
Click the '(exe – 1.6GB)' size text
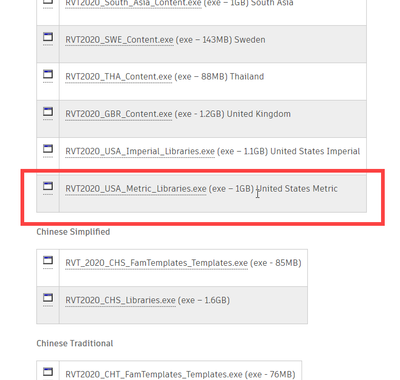(204, 300)
